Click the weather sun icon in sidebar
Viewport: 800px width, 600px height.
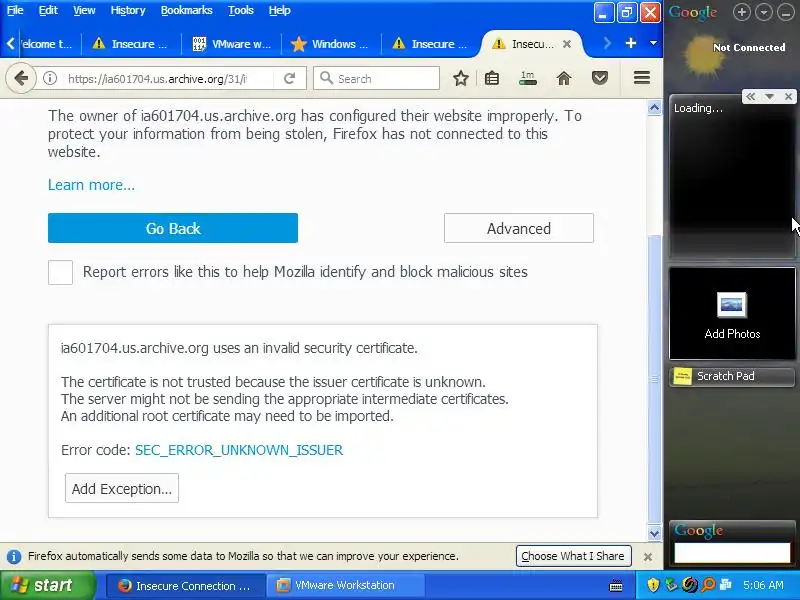(703, 55)
